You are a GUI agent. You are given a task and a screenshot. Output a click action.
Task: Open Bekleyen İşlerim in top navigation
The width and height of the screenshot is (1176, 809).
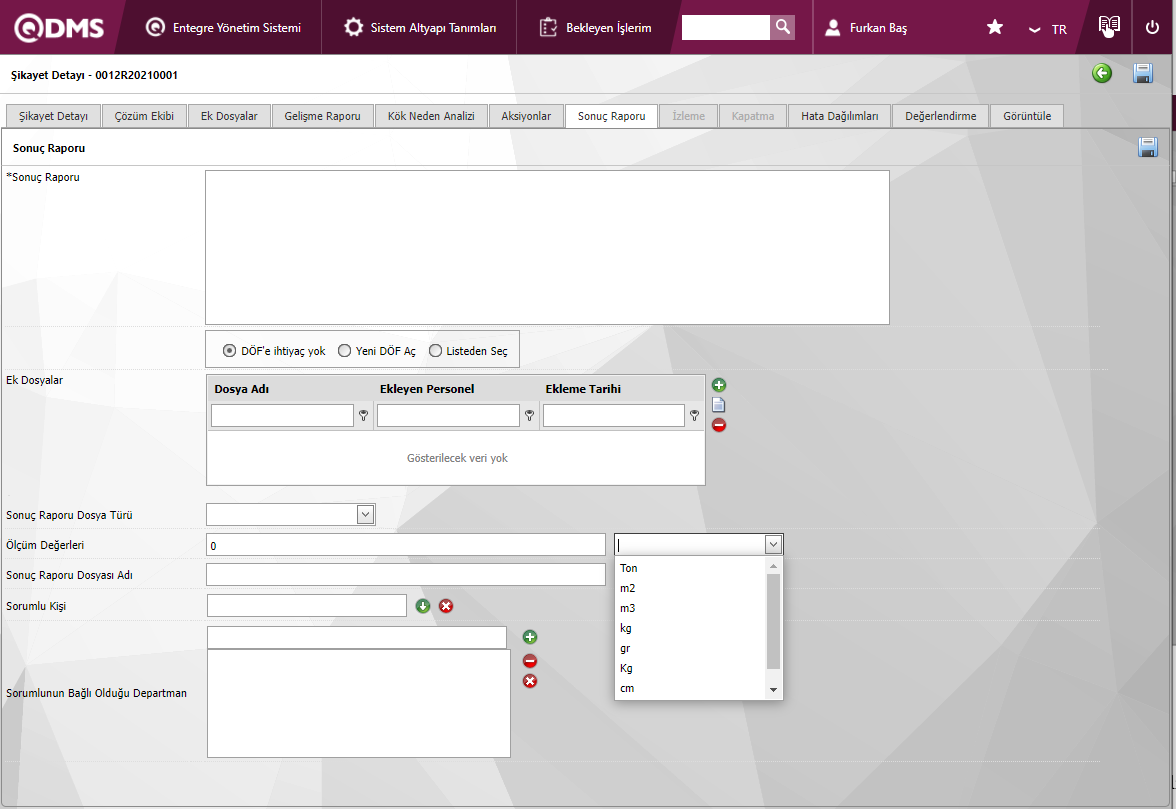click(595, 28)
